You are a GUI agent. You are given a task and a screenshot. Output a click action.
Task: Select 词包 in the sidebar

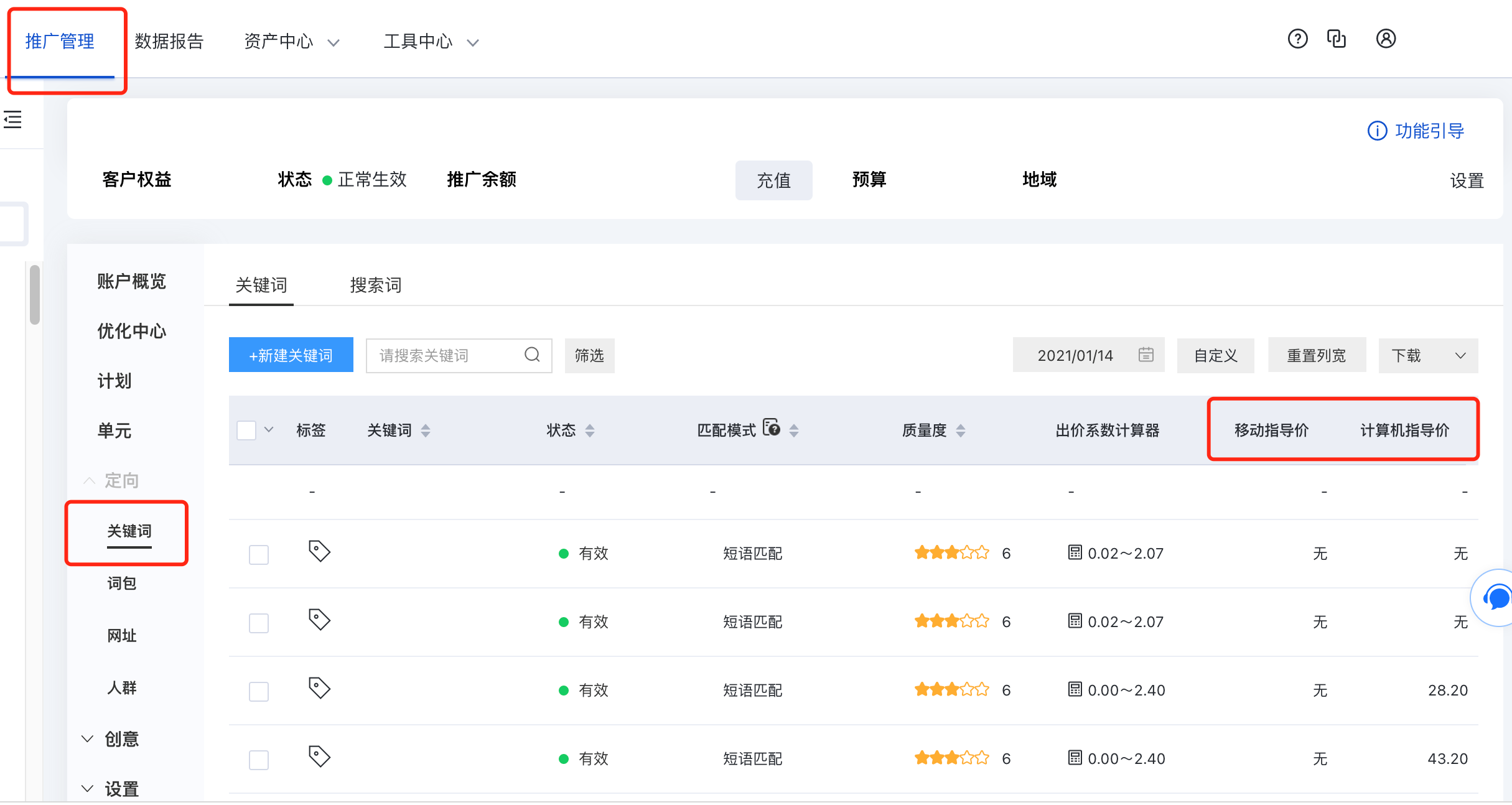pyautogui.click(x=122, y=583)
